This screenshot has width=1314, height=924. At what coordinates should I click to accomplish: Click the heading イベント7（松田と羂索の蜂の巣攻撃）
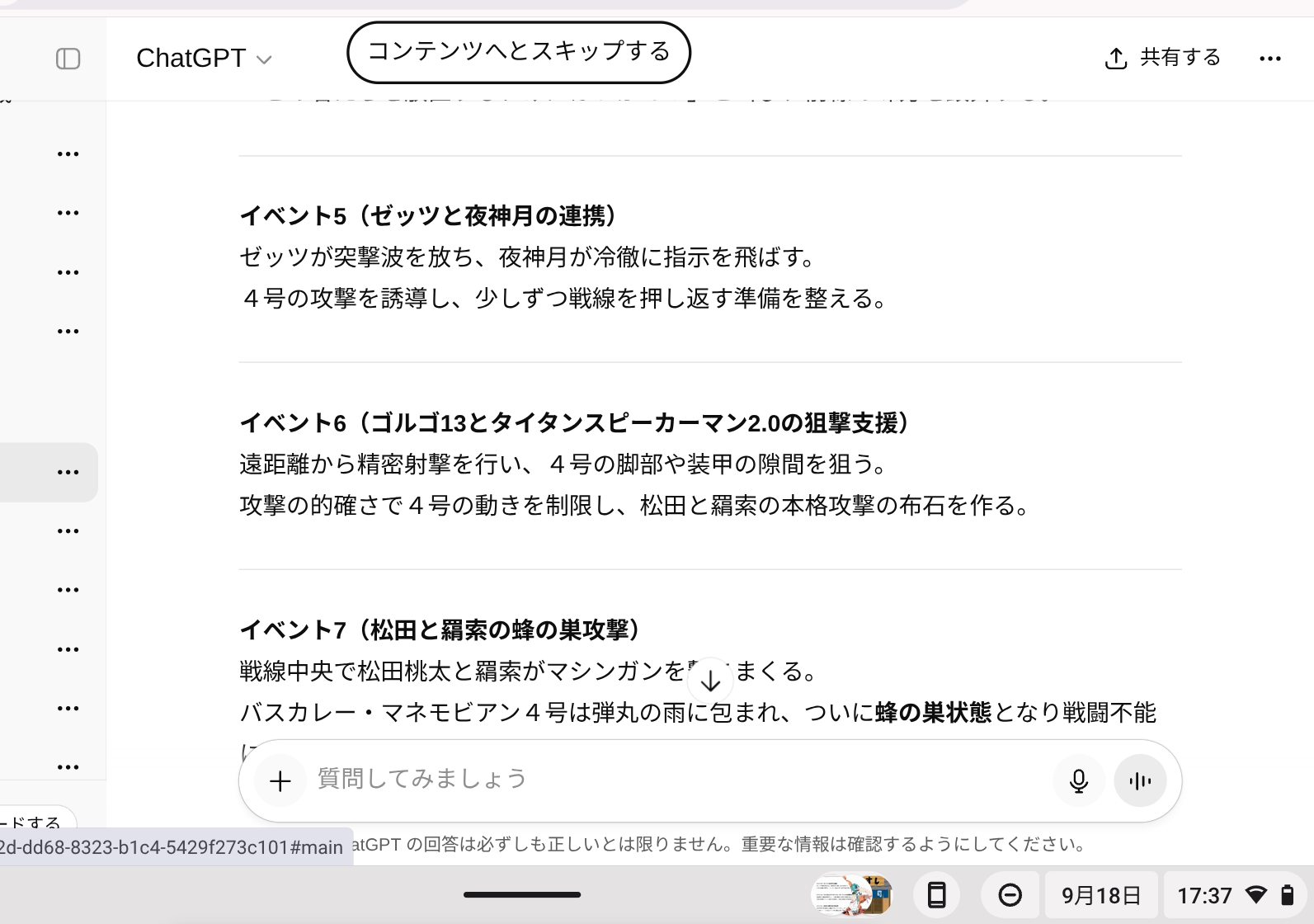click(440, 630)
